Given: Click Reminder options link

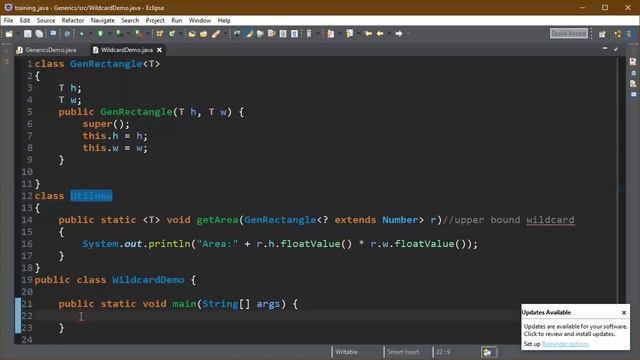Looking at the screenshot, I should pyautogui.click(x=565, y=344).
